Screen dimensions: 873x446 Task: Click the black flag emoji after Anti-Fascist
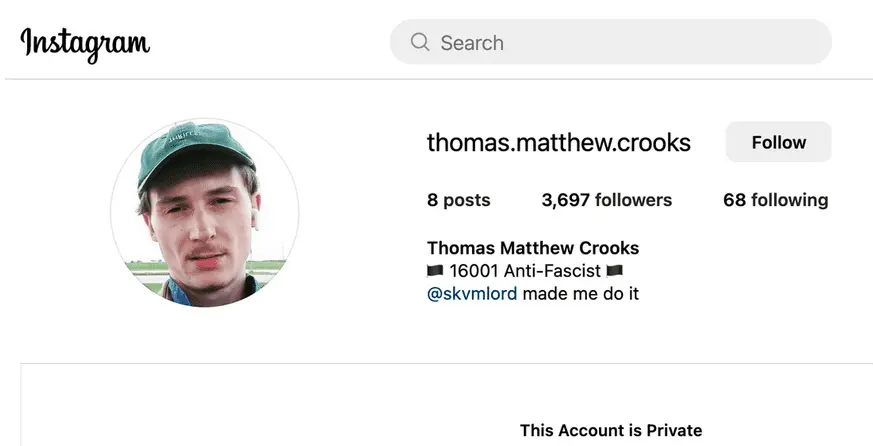pyautogui.click(x=614, y=271)
